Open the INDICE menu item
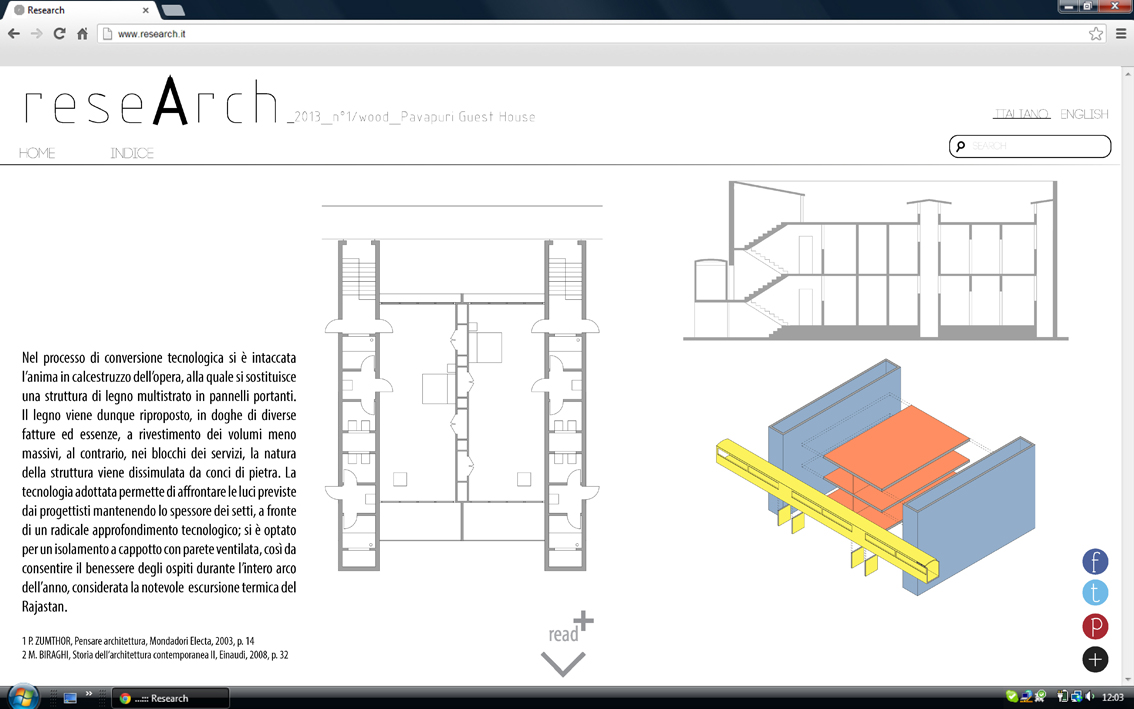This screenshot has height=709, width=1134. (x=132, y=153)
